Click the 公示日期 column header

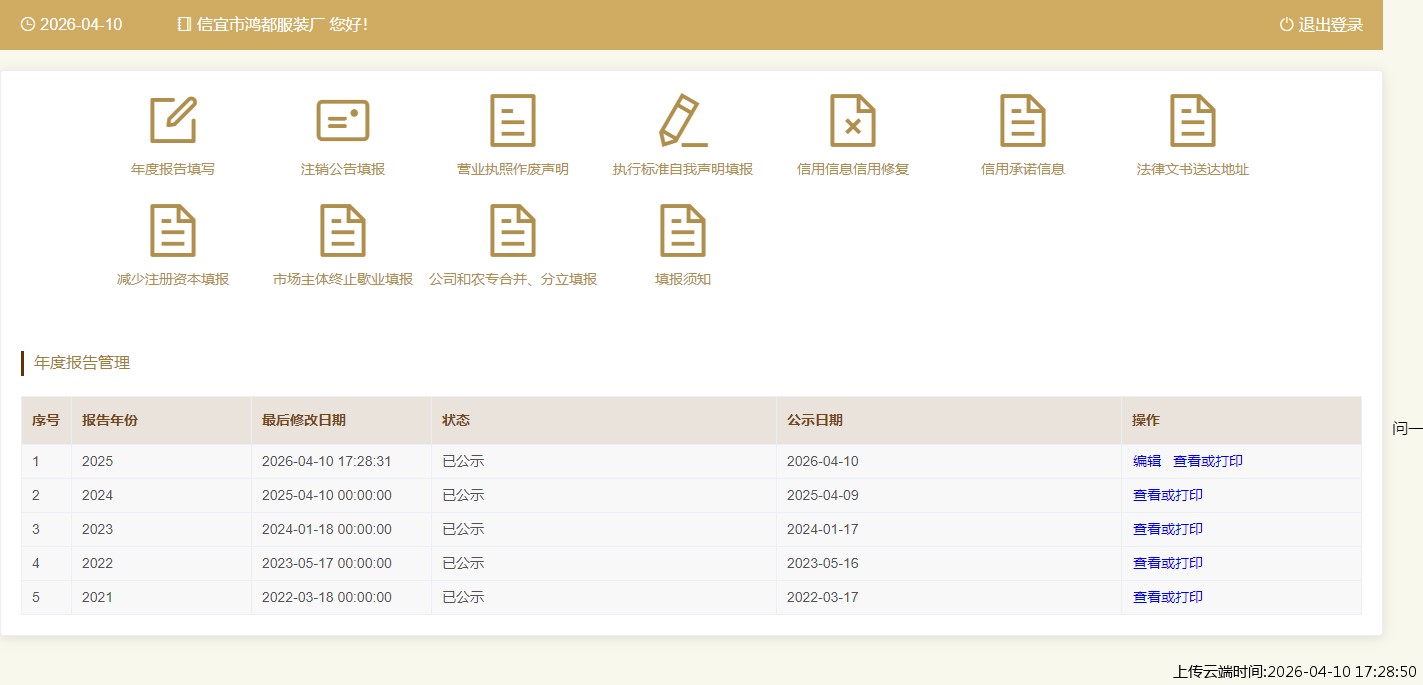pos(815,421)
